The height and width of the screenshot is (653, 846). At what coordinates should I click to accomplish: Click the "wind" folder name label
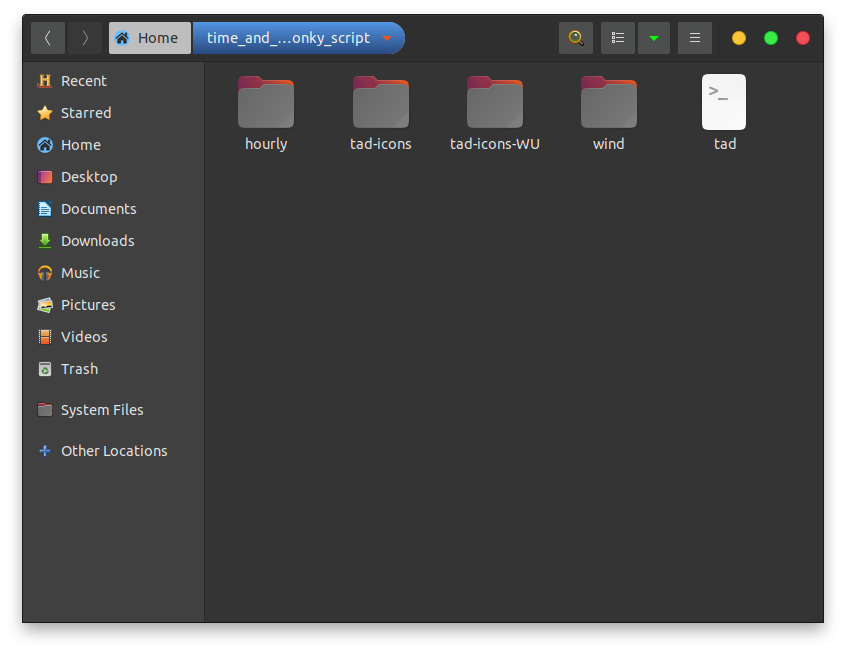coord(609,144)
